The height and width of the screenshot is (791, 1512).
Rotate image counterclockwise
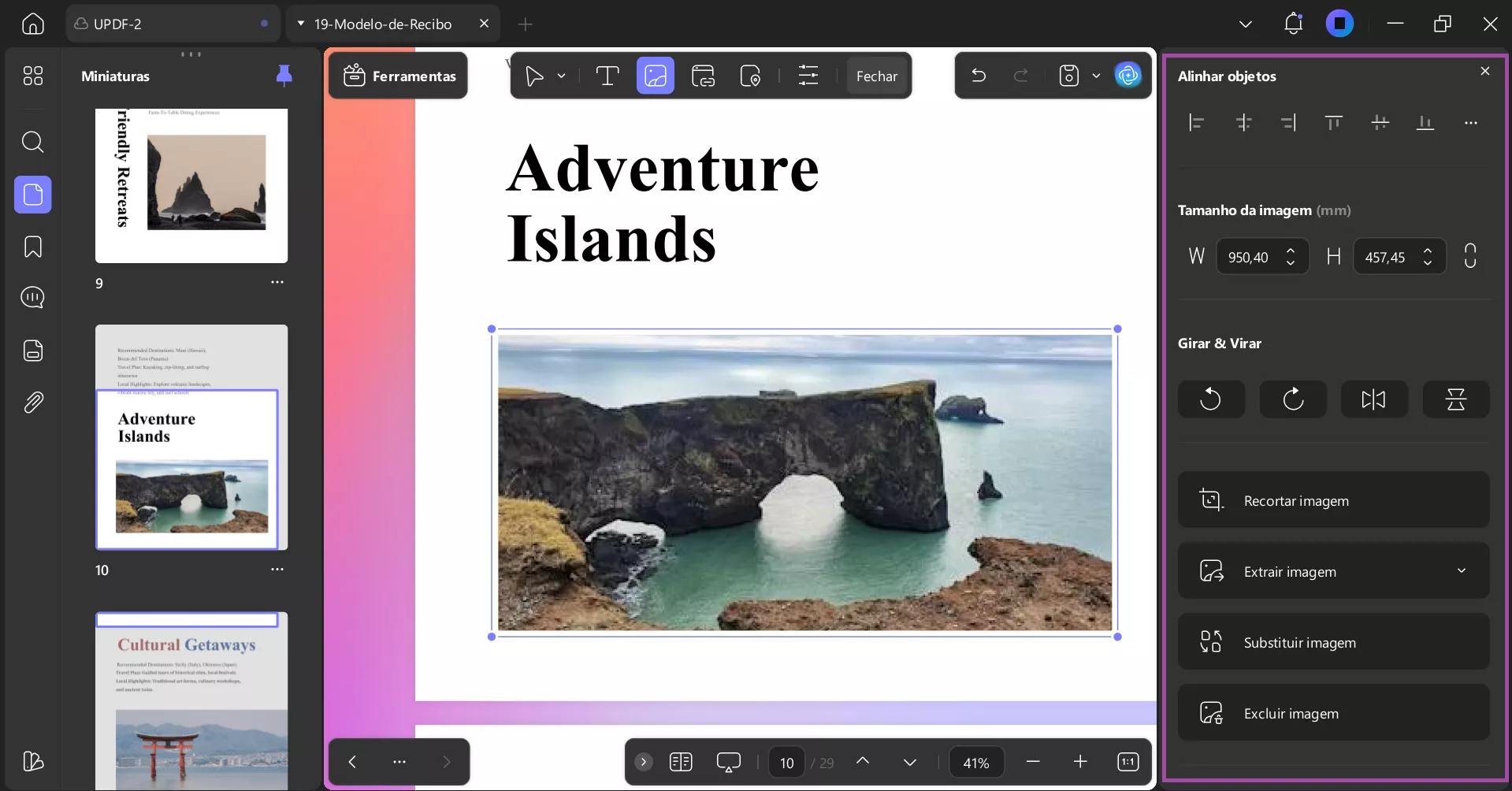[x=1210, y=399]
